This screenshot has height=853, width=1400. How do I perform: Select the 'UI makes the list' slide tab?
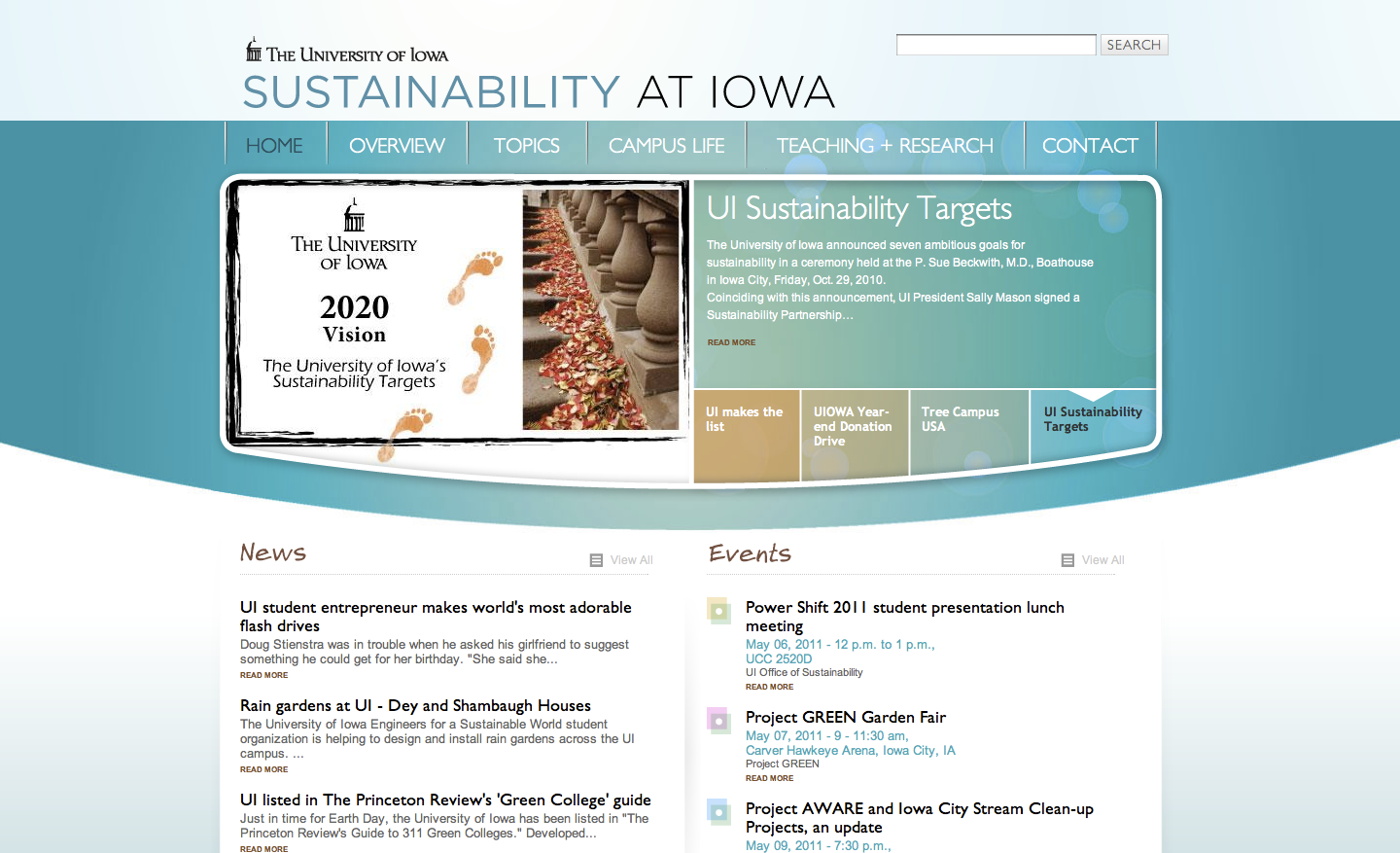747,436
